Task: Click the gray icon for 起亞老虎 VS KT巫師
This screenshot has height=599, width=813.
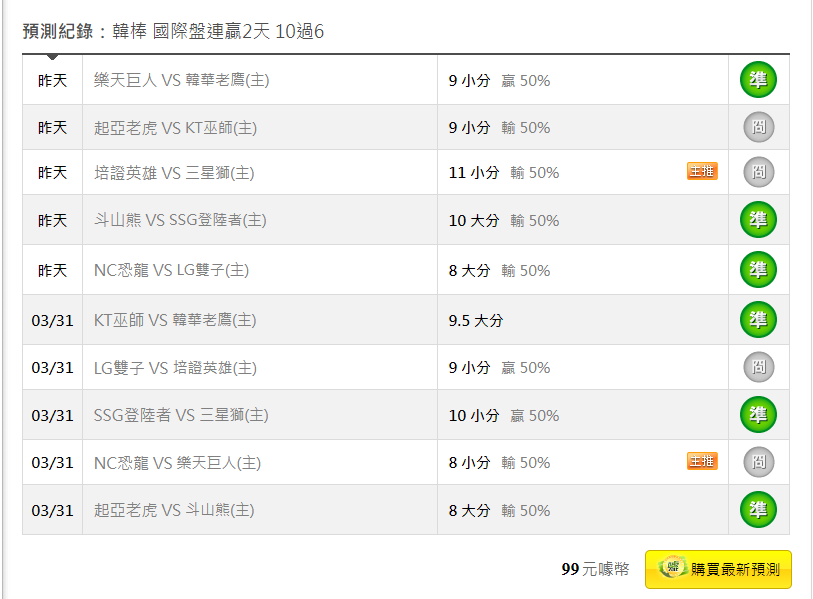Action: point(758,127)
